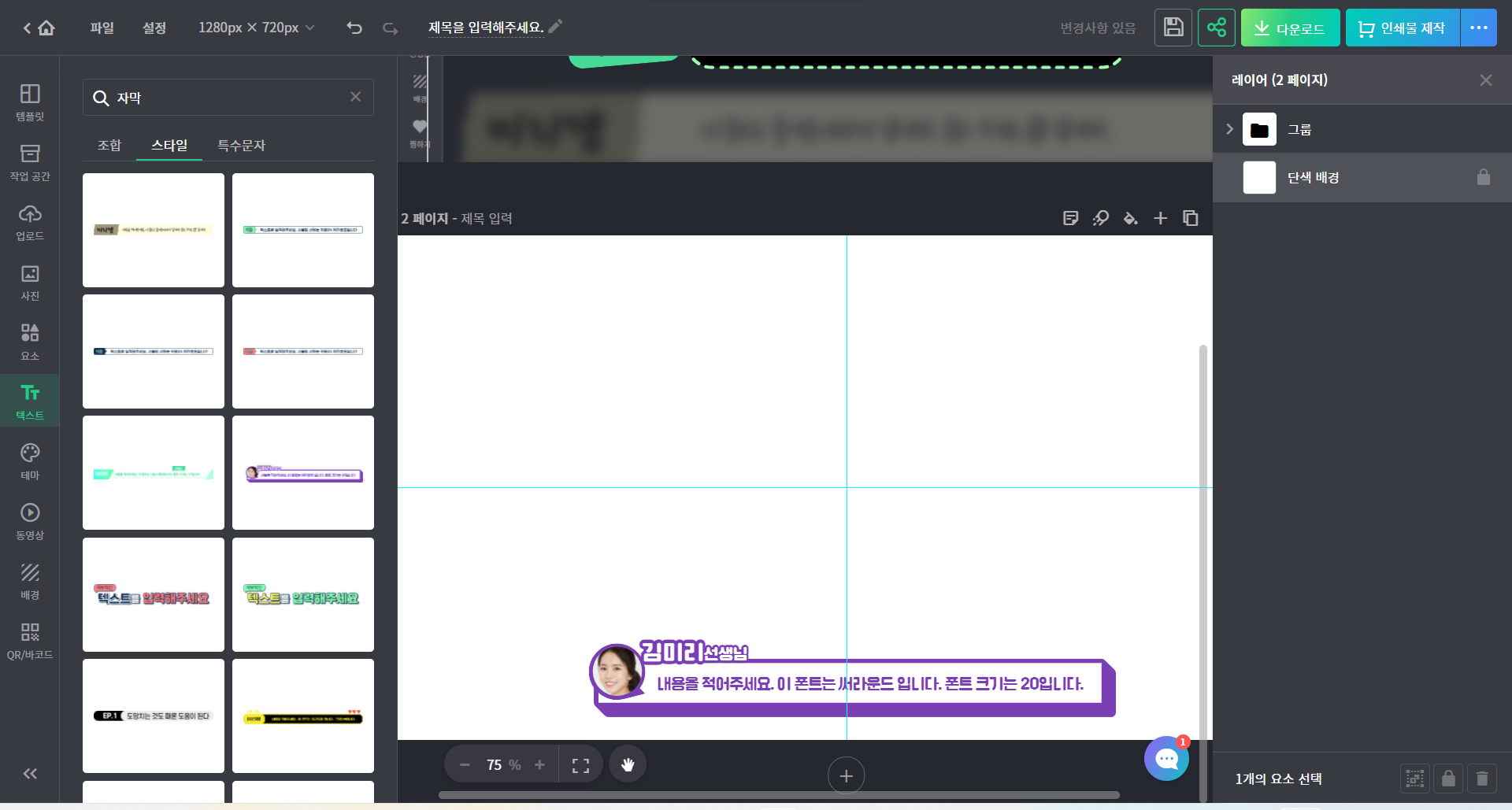Redo the last action
Viewport: 1512px width, 810px height.
[390, 28]
